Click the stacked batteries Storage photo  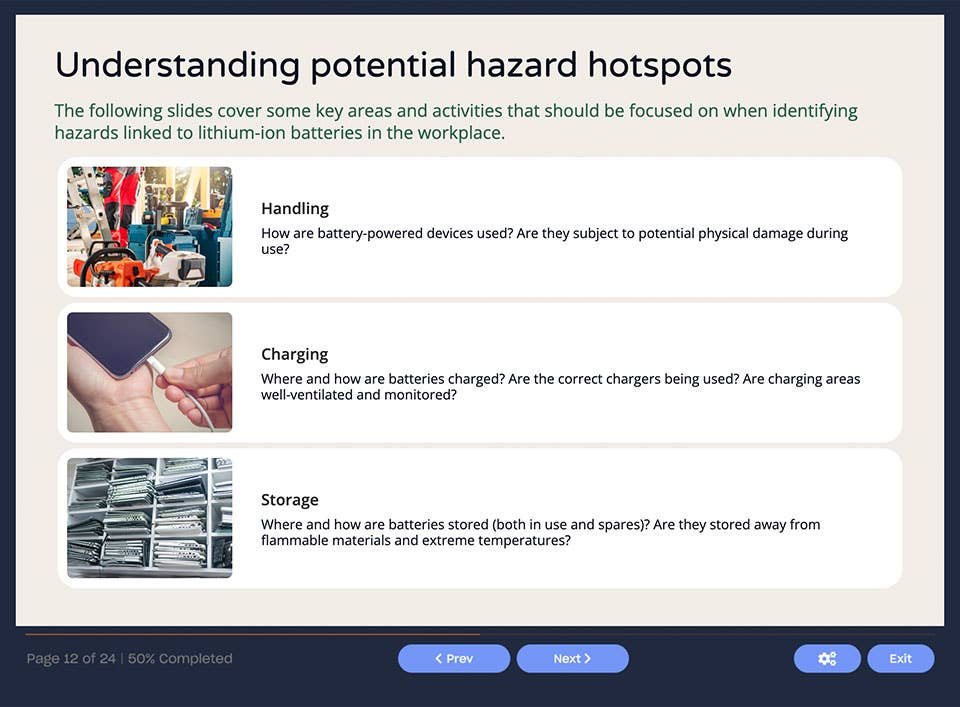pos(149,518)
